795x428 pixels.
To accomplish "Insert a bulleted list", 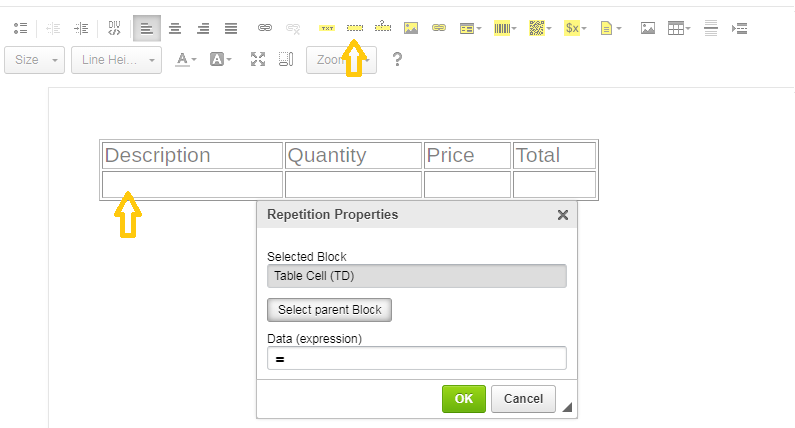I will [x=20, y=28].
